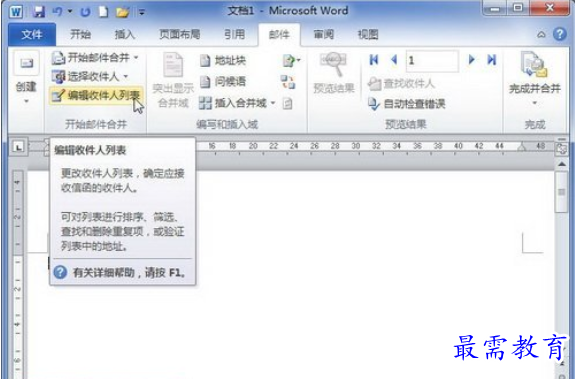
Task: Click 查找收件人 button
Action: click(x=401, y=84)
